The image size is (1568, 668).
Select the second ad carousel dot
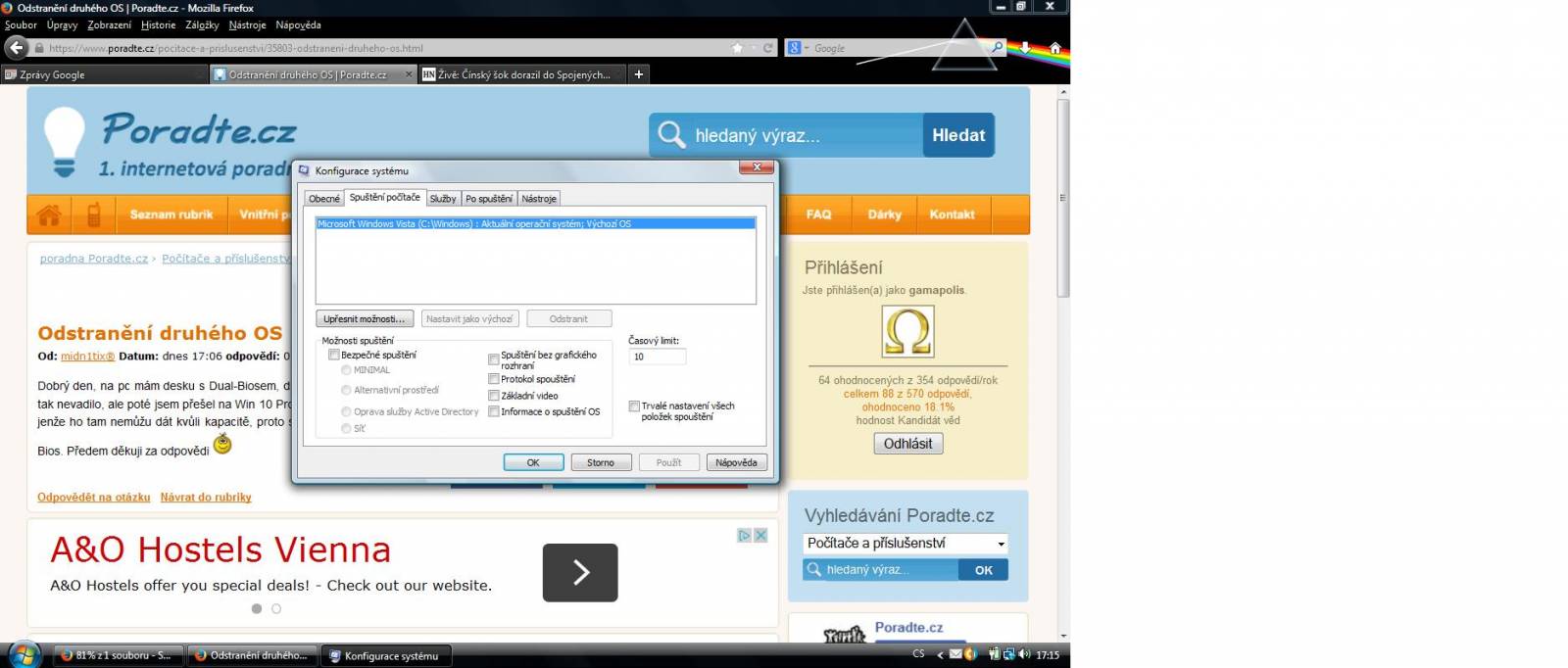point(276,608)
